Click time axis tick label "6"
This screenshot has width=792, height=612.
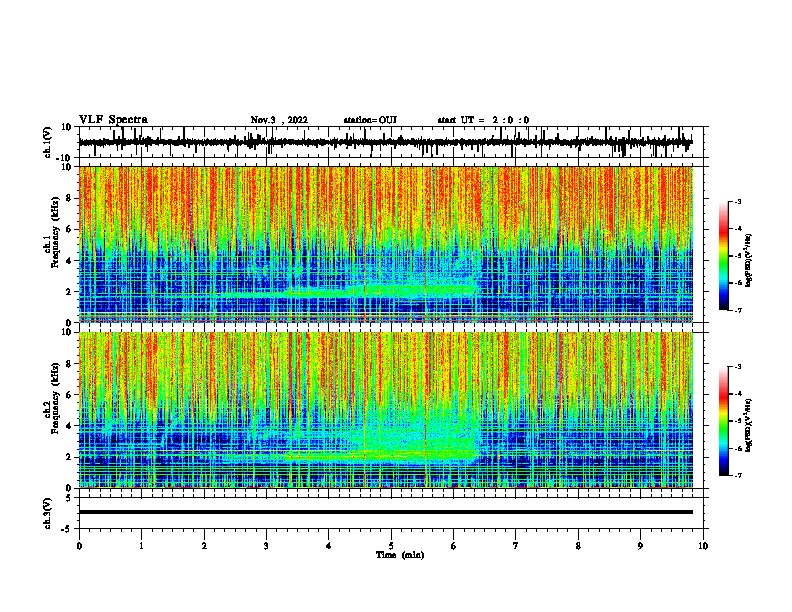coord(454,546)
